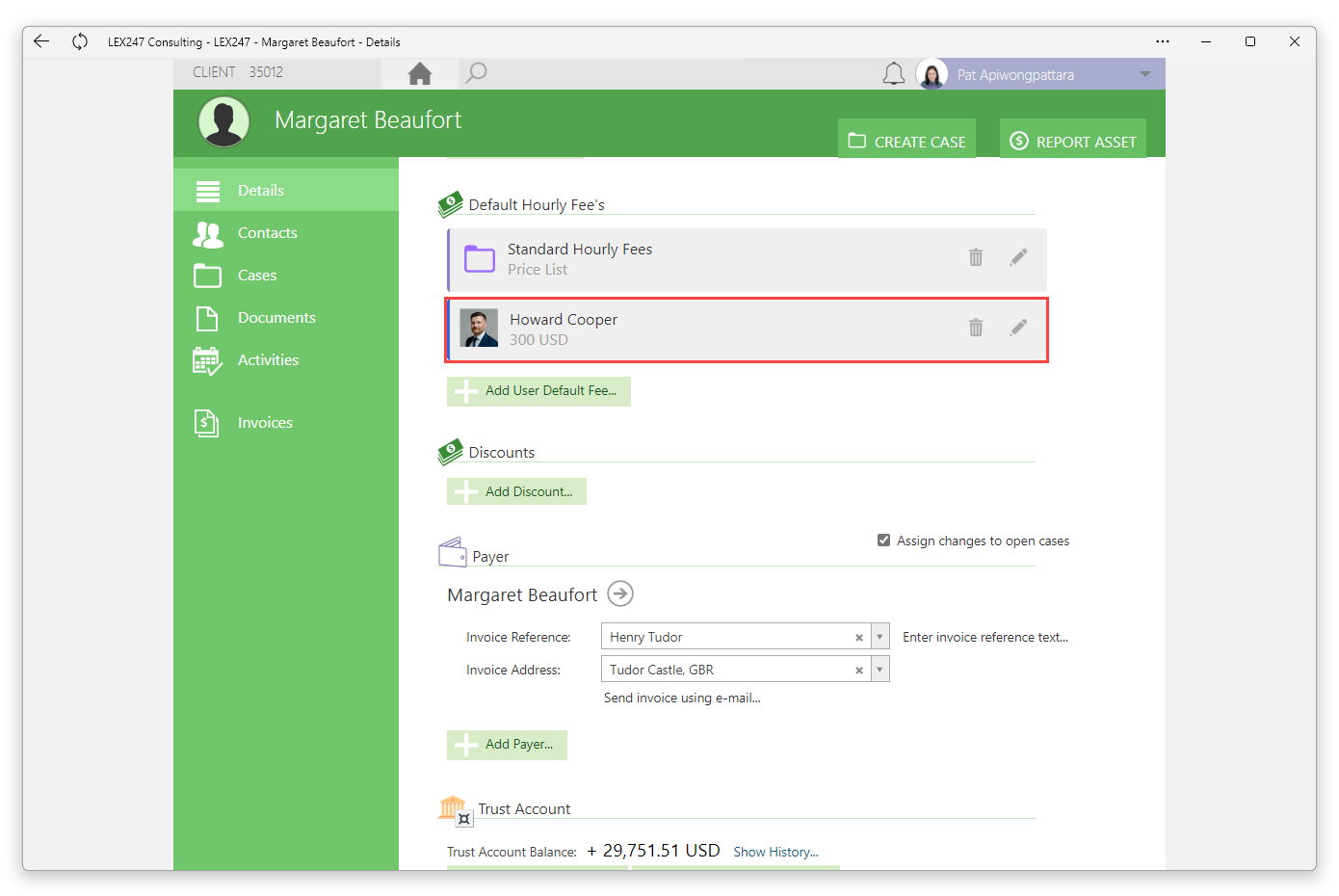Refresh the page with the reload icon

pyautogui.click(x=80, y=41)
